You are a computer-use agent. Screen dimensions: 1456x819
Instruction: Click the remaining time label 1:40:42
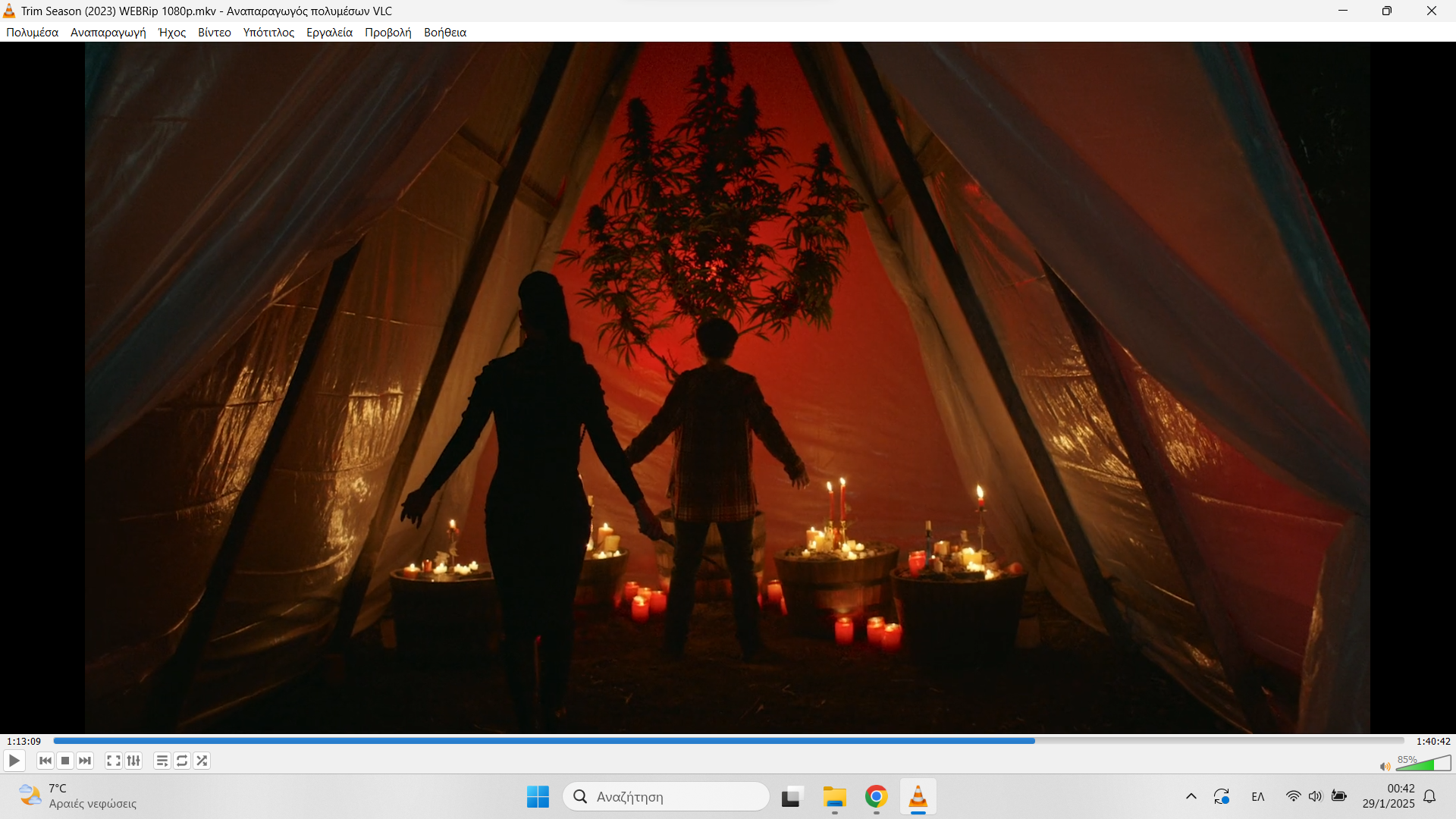1432,741
